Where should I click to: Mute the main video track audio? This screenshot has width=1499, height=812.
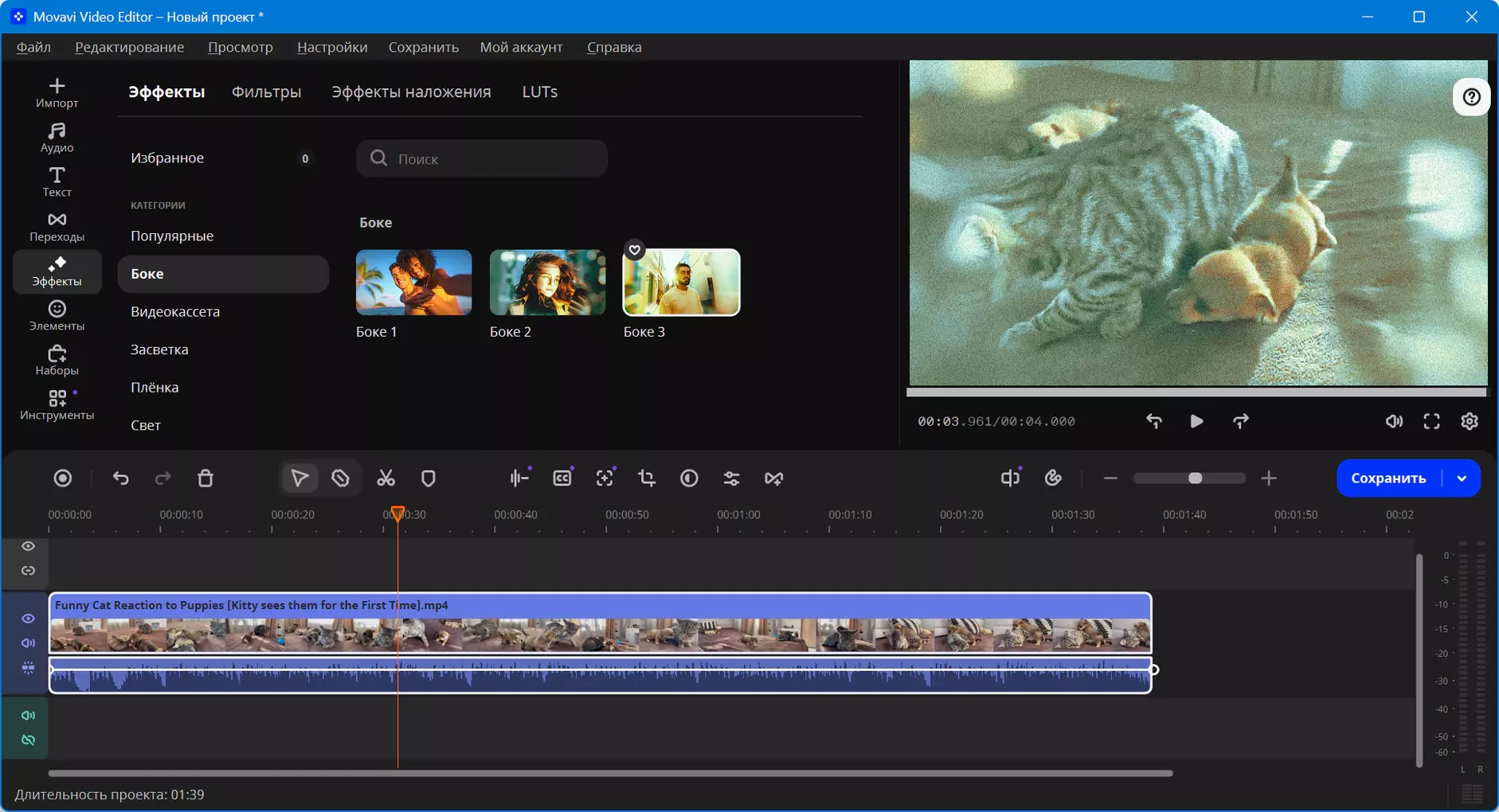[28, 643]
